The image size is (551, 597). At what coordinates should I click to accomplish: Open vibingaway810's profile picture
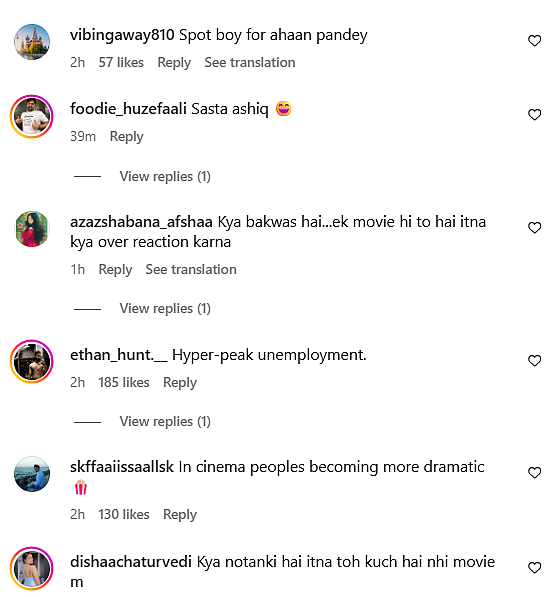click(32, 42)
